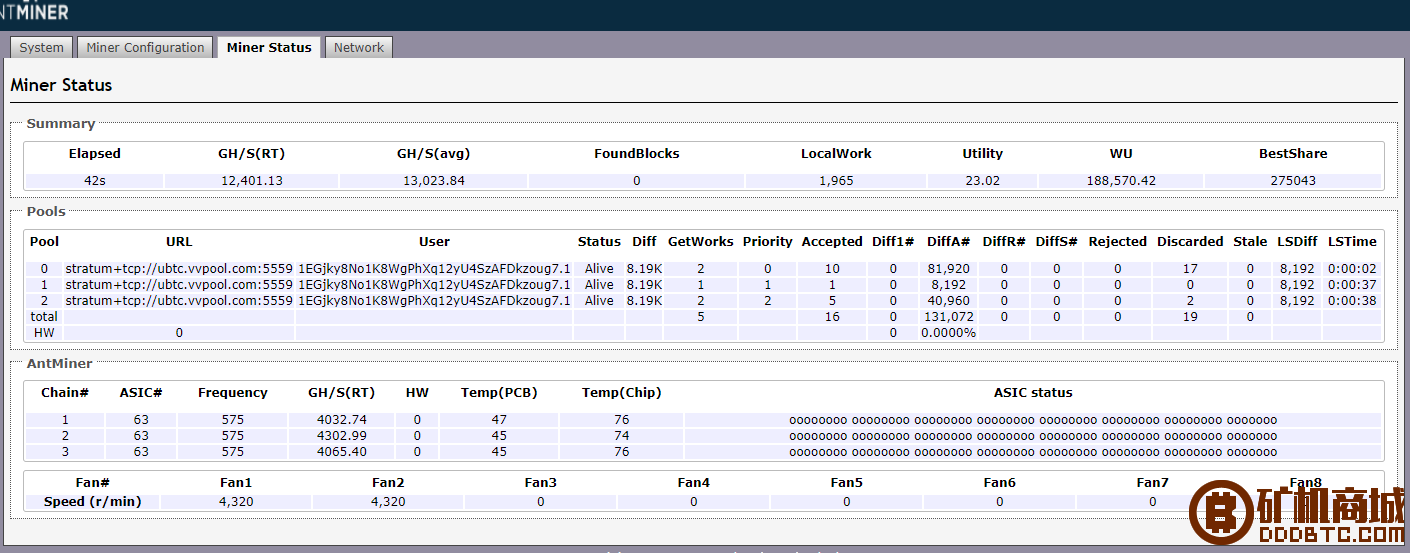Viewport: 1410px width, 553px height.
Task: Click the ASIC status column header
Action: pyautogui.click(x=1033, y=393)
